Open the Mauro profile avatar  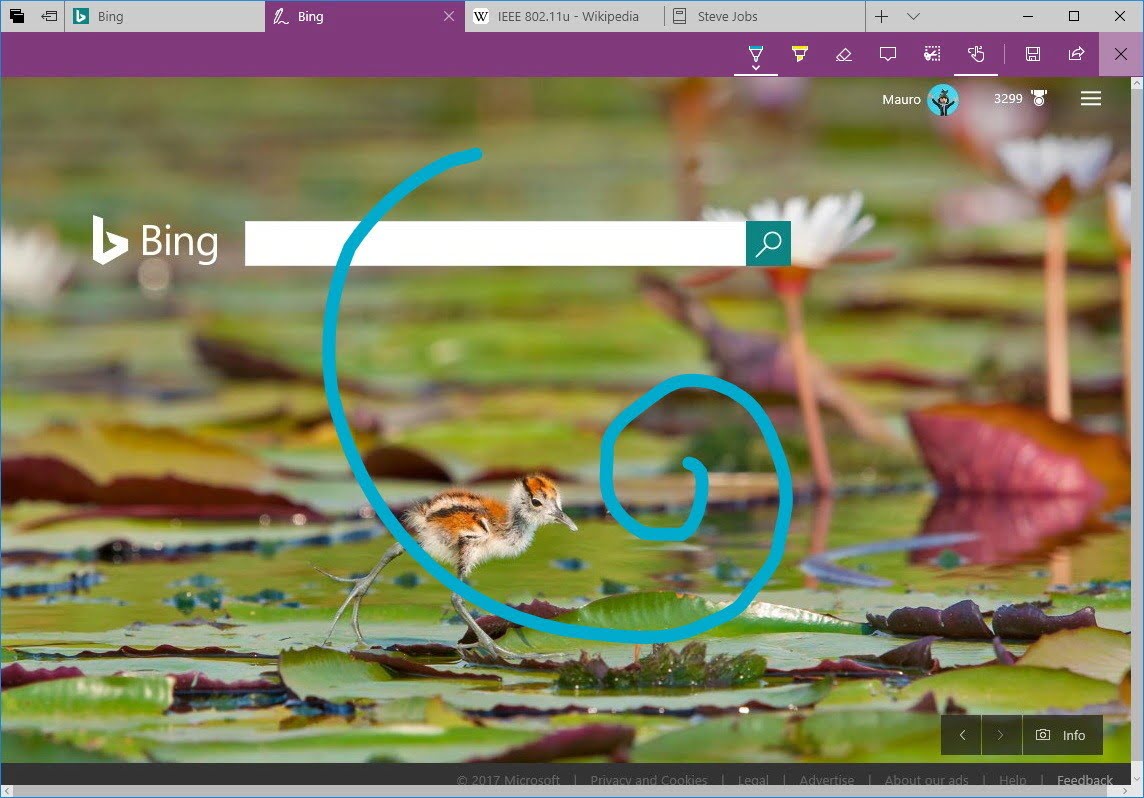[942, 99]
